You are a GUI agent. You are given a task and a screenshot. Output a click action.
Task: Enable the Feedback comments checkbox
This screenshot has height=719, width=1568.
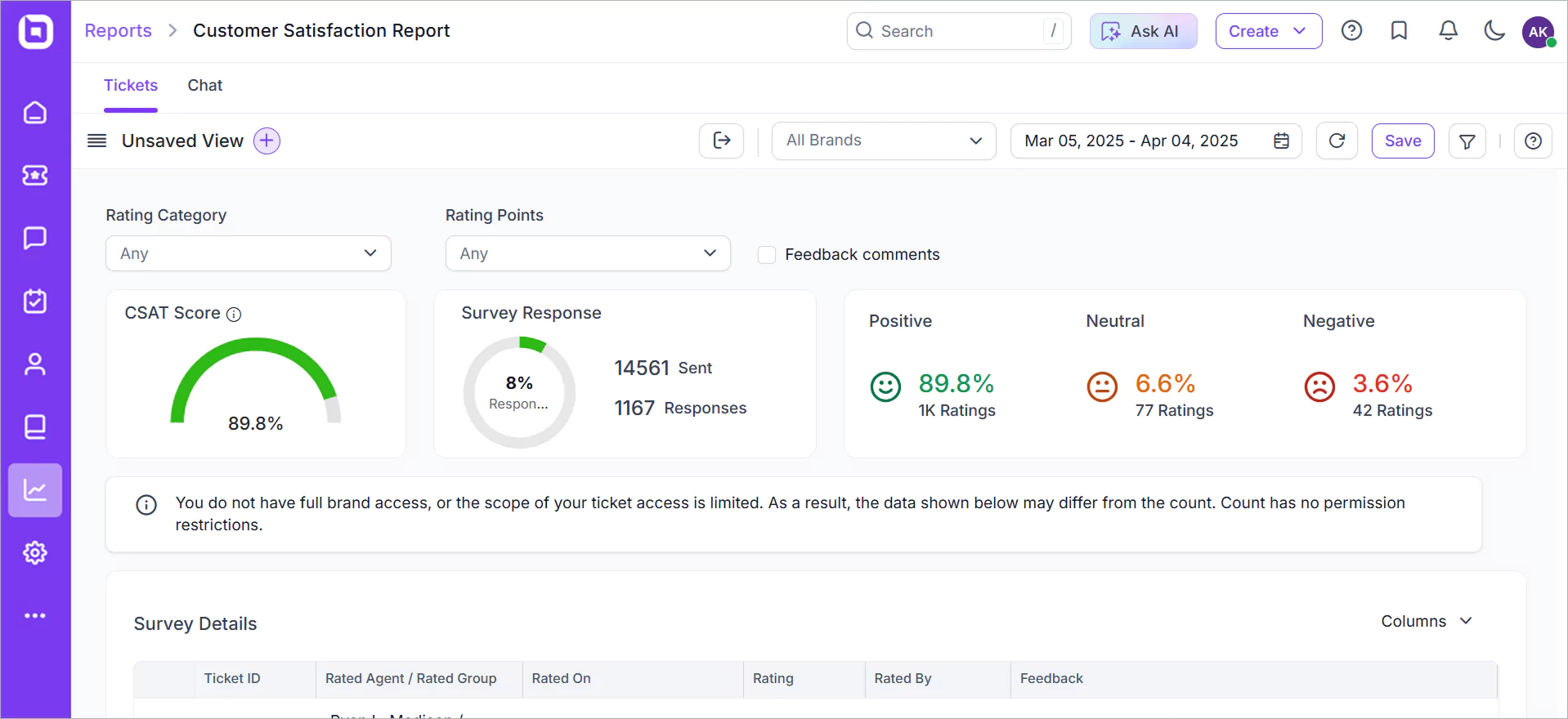point(767,255)
